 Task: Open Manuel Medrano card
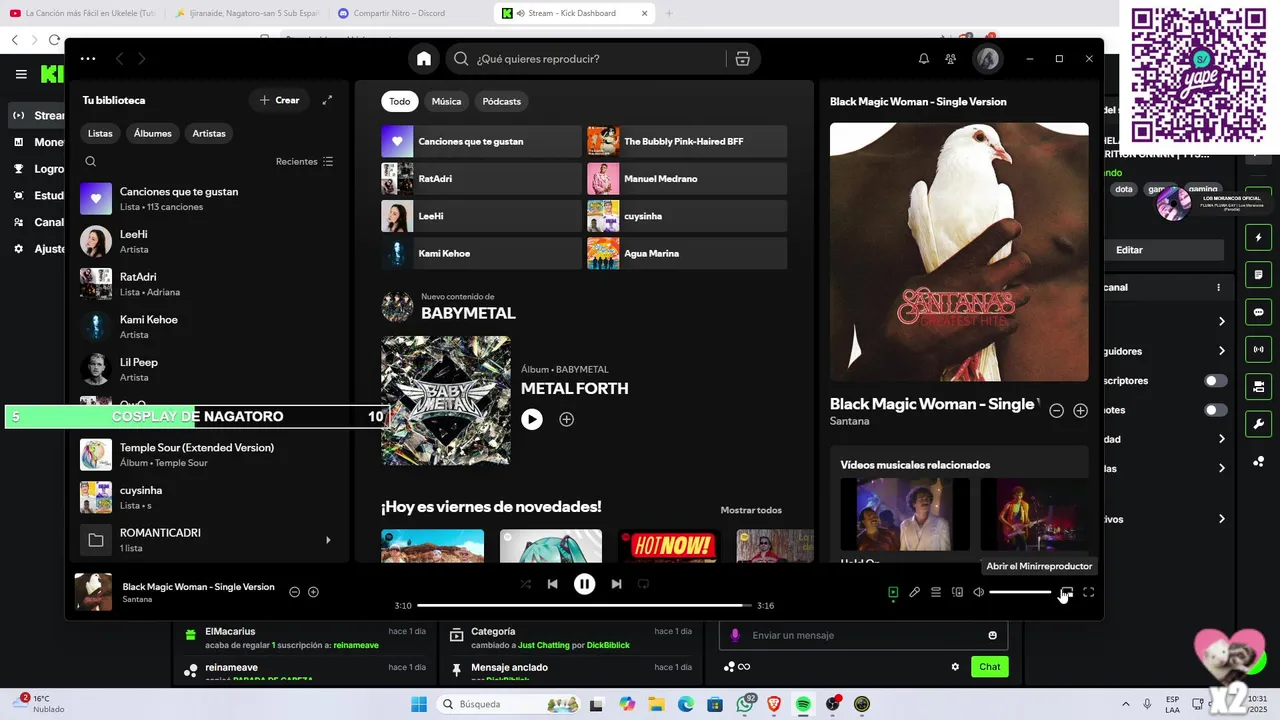pyautogui.click(x=687, y=179)
